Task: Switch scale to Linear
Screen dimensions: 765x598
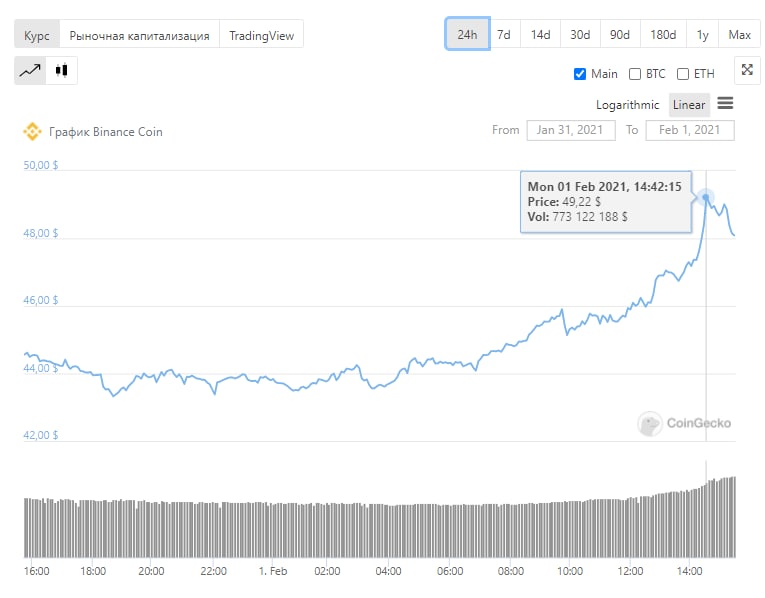Action: [x=689, y=105]
